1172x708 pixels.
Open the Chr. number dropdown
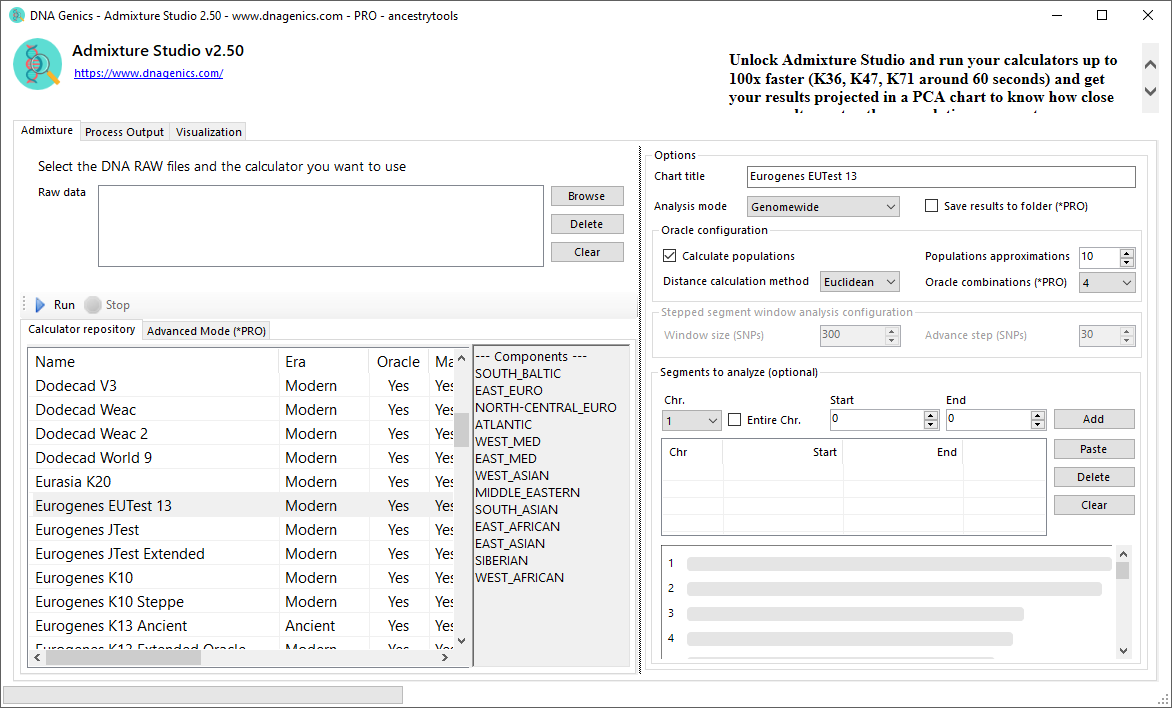click(x=691, y=421)
